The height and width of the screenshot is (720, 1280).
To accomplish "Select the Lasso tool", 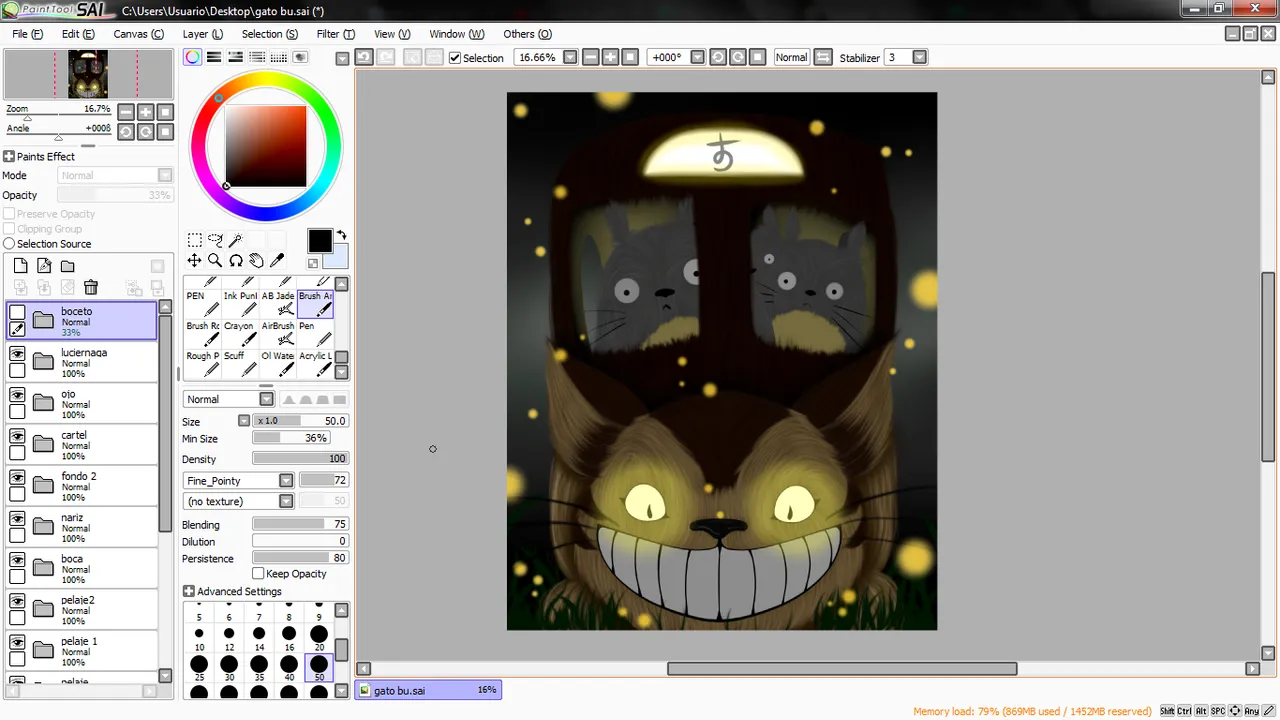I will click(x=215, y=240).
